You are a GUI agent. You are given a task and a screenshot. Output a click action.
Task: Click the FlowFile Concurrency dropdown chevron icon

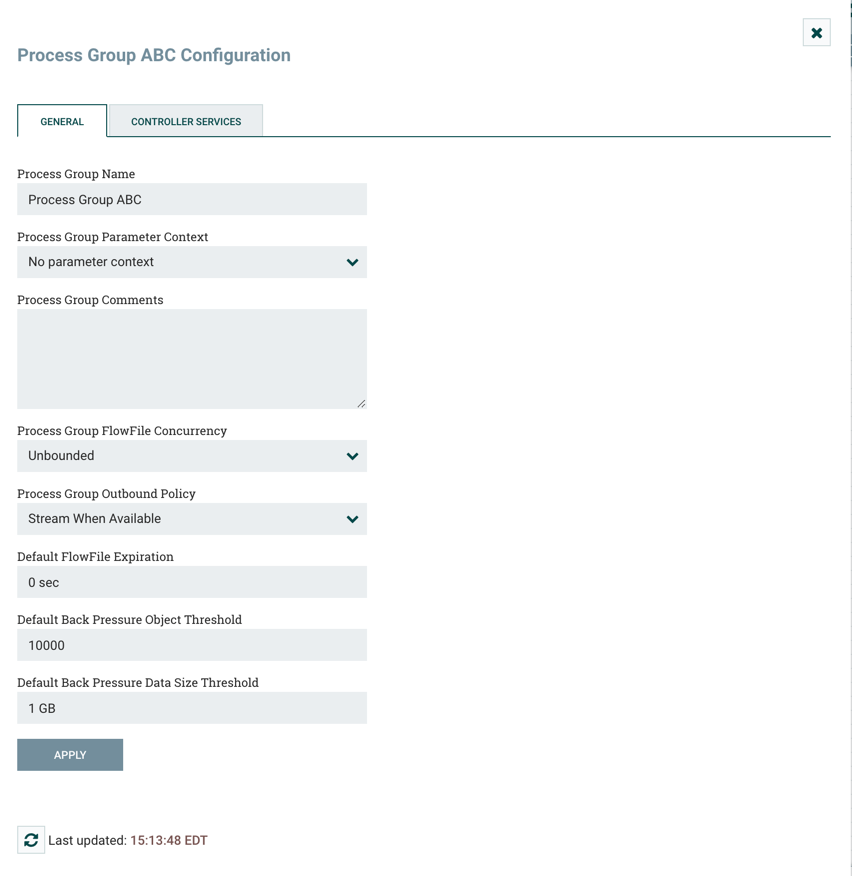(352, 456)
